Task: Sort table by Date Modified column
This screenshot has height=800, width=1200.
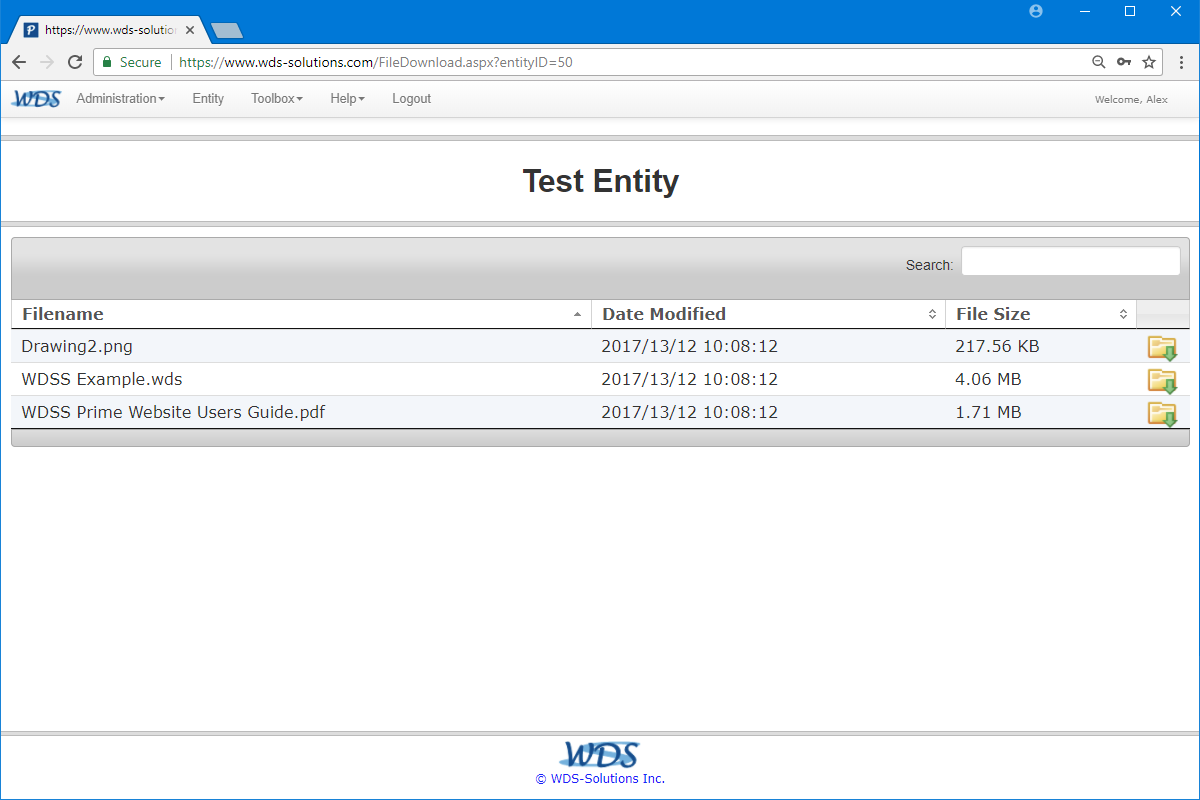Action: click(768, 314)
